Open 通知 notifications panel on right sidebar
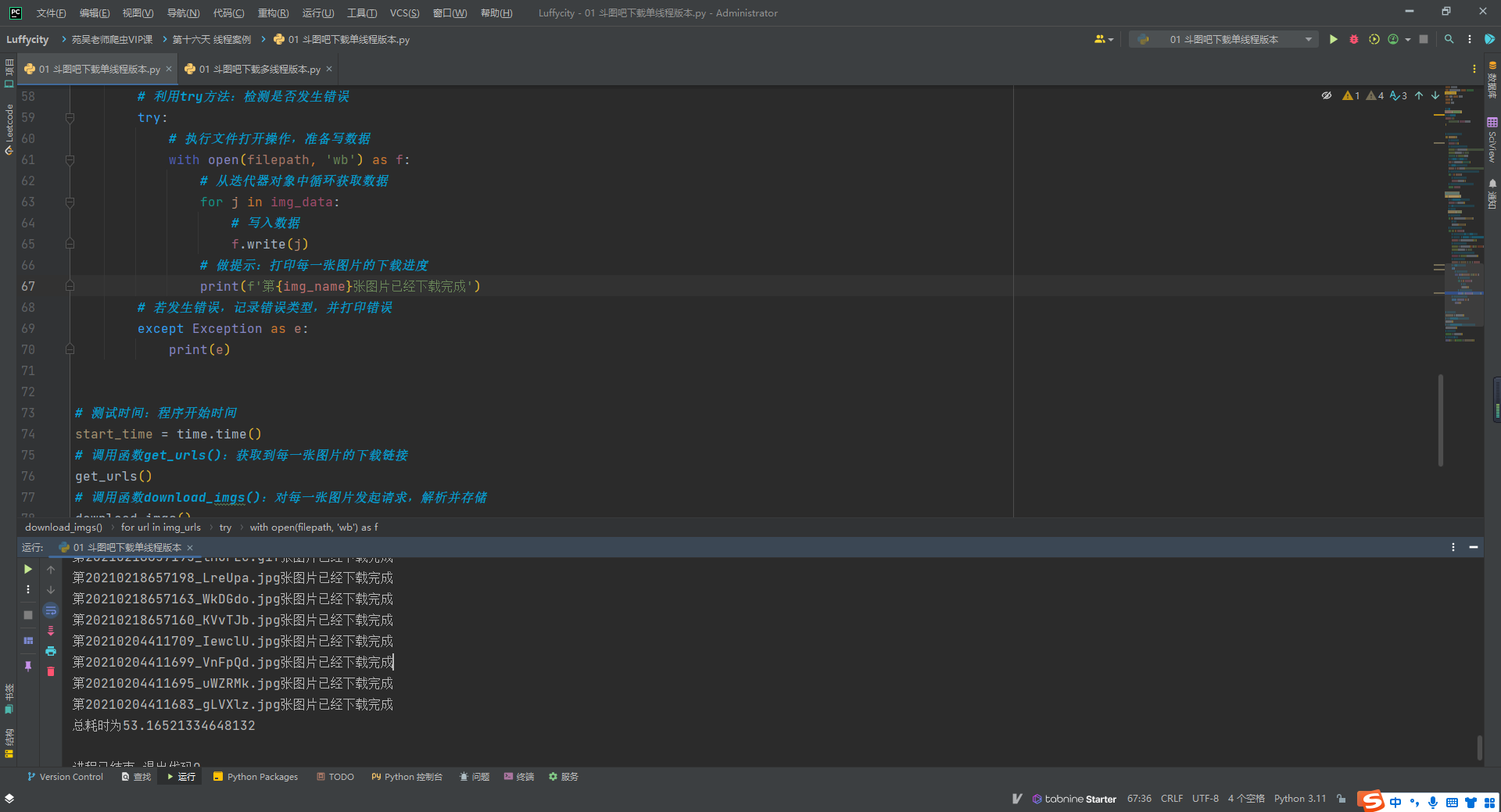The image size is (1501, 812). [1492, 194]
